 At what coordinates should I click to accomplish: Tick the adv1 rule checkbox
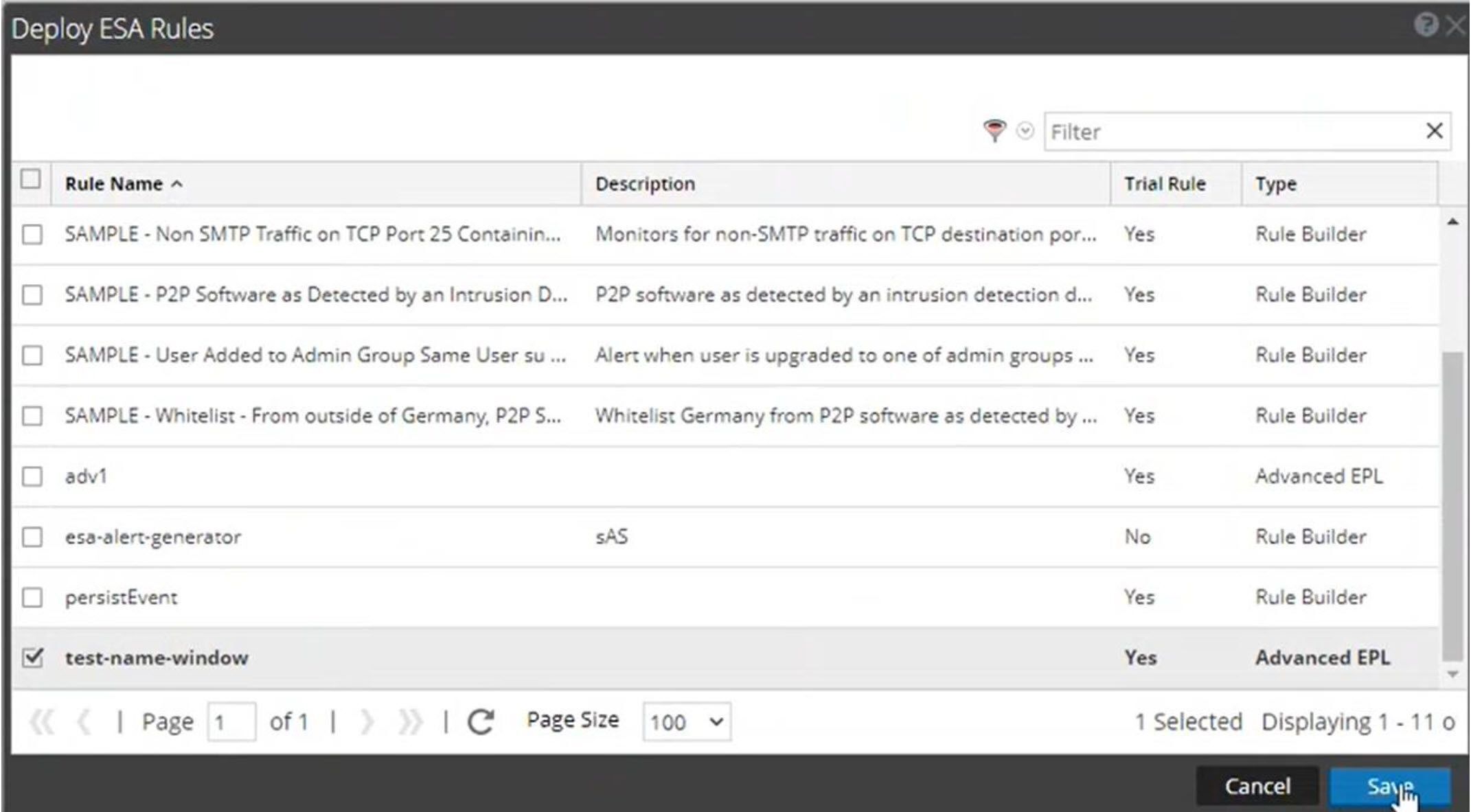tap(32, 476)
